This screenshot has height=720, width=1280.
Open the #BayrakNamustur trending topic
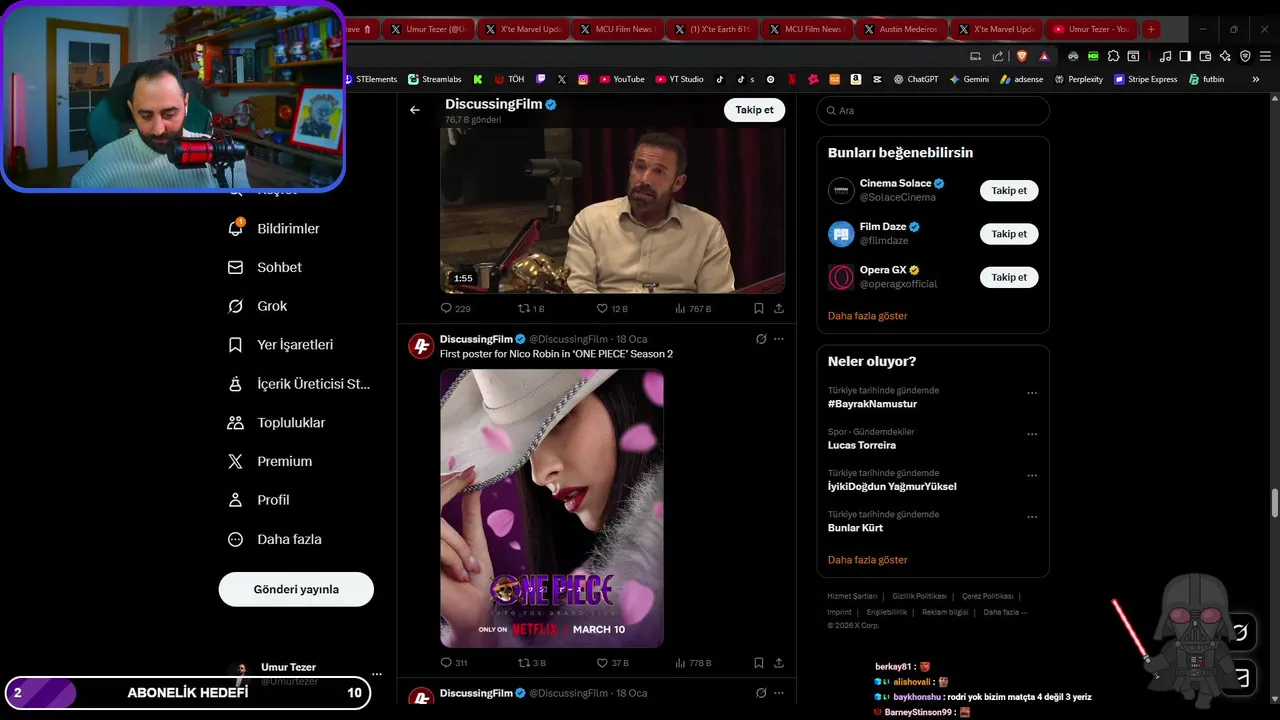872,404
